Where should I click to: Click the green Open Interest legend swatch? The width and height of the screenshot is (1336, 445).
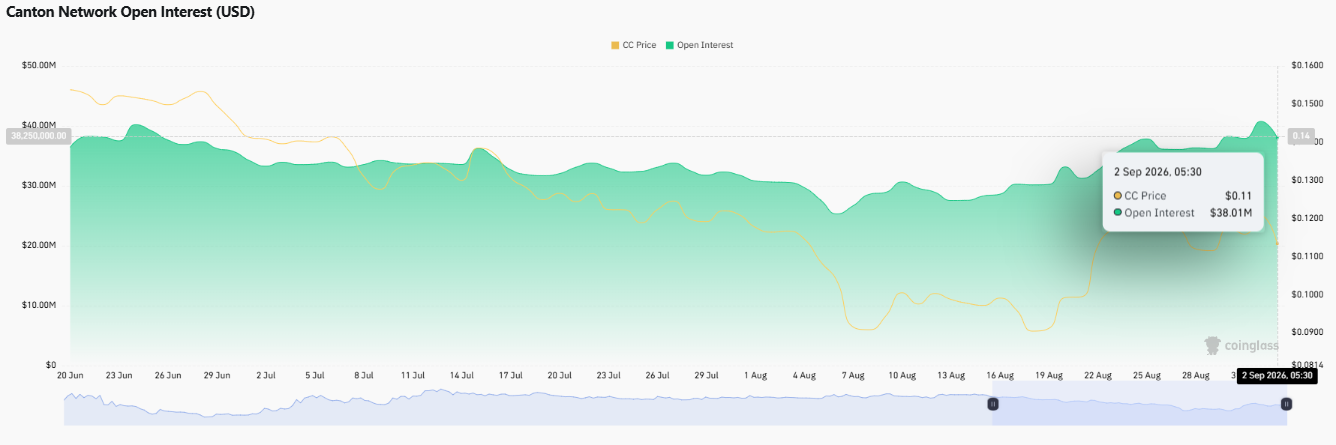(x=669, y=45)
